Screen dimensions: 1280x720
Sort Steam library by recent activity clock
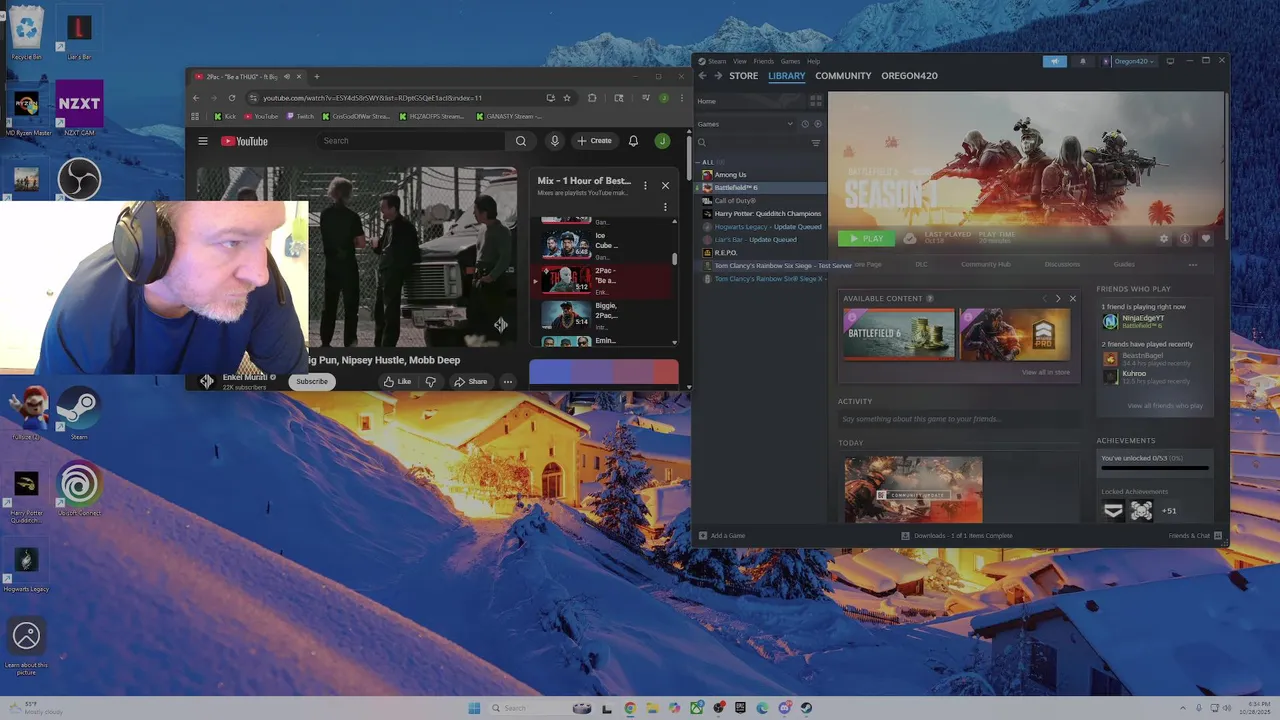click(x=804, y=124)
